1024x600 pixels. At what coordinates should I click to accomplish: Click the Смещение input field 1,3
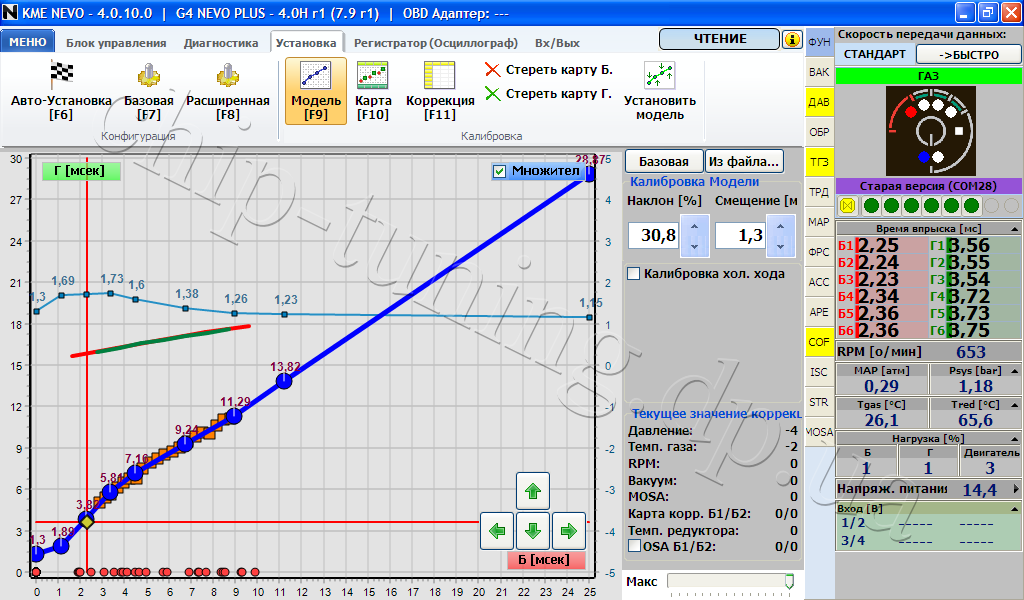point(741,235)
